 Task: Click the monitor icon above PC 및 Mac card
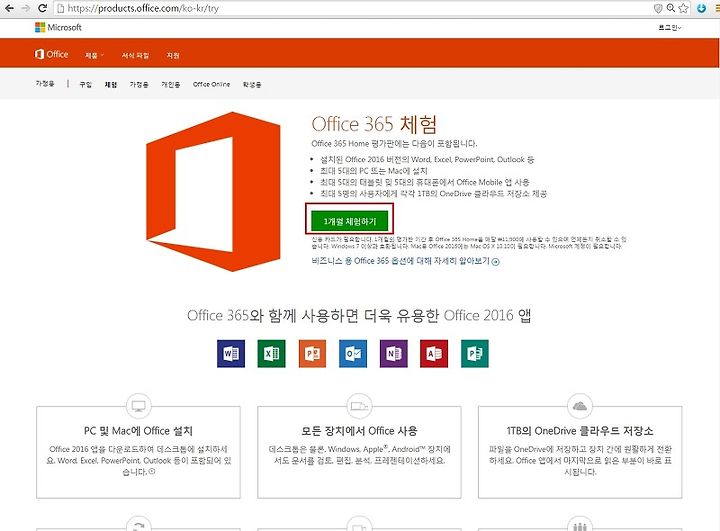pos(138,406)
